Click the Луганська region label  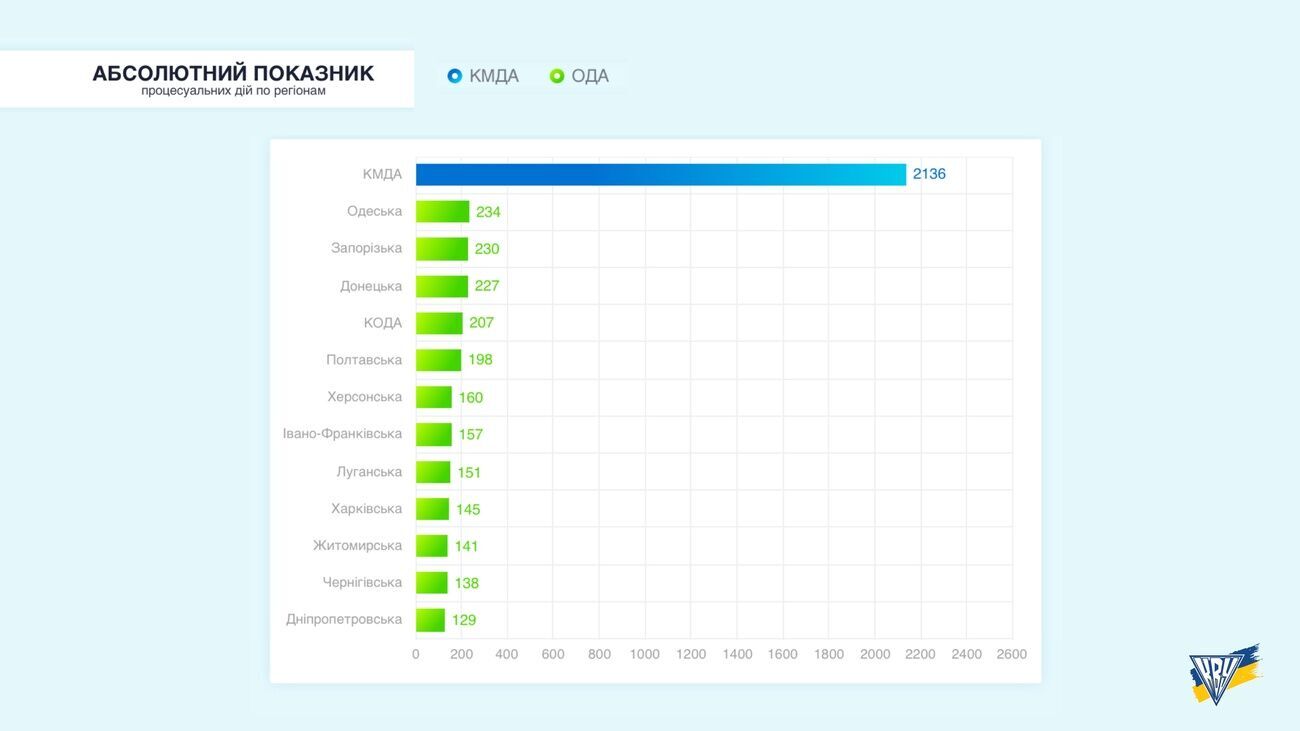tap(369, 472)
